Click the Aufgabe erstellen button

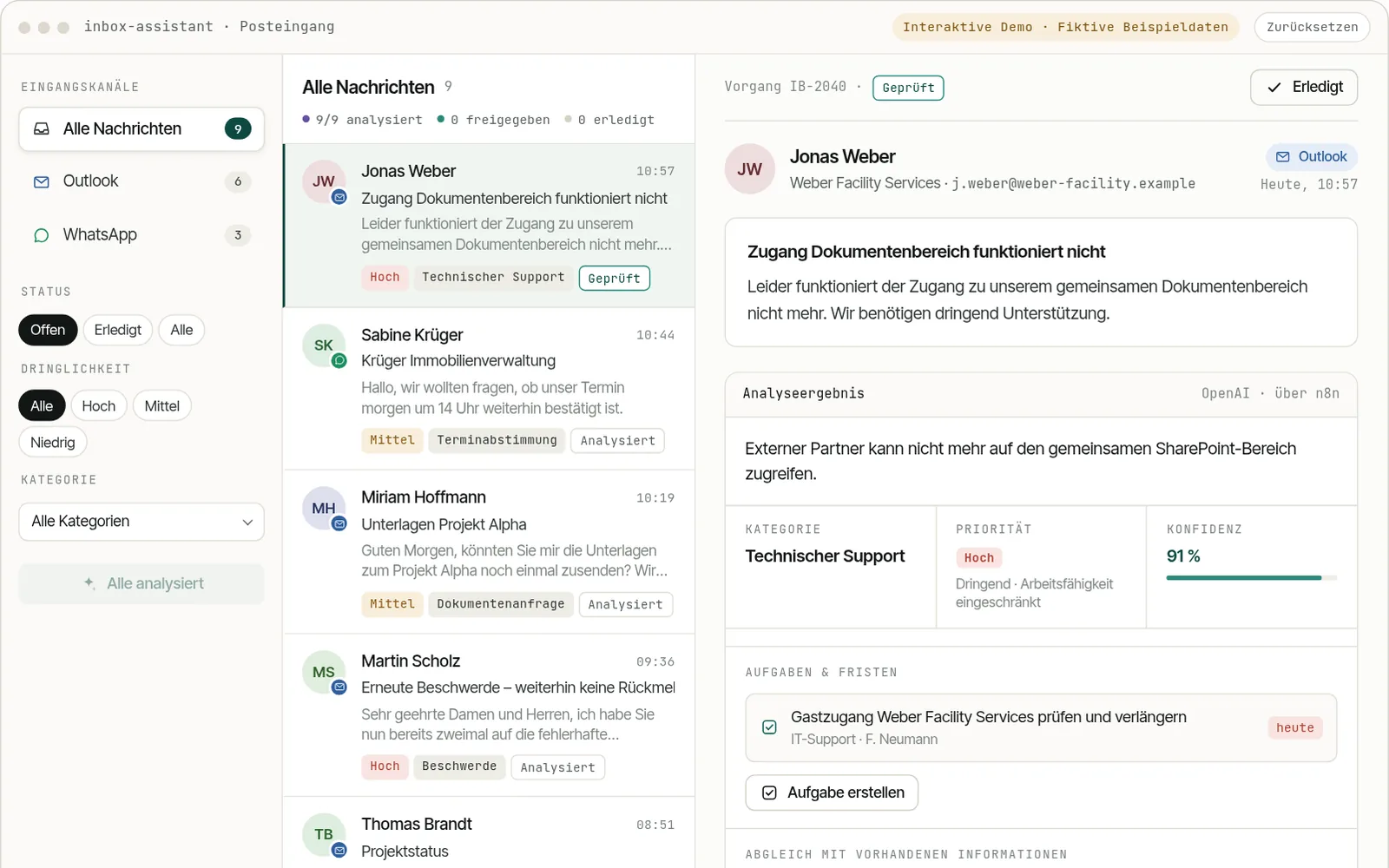point(832,792)
